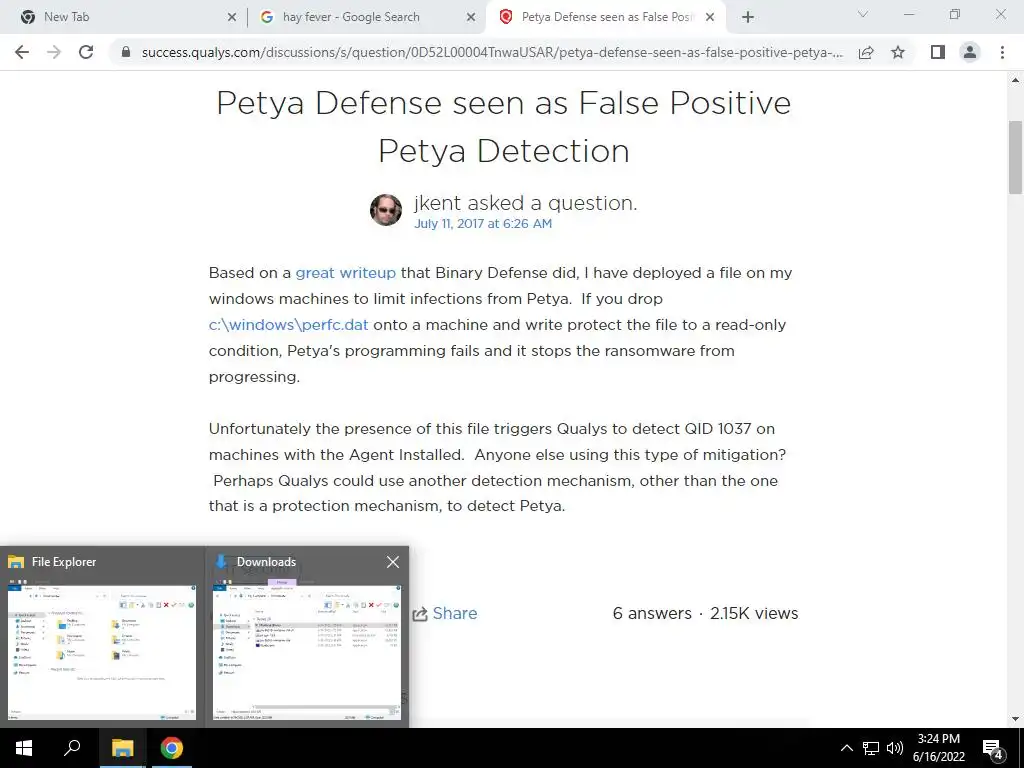Click the page scrollbar up arrow
1024x768 pixels.
coord(1015,80)
